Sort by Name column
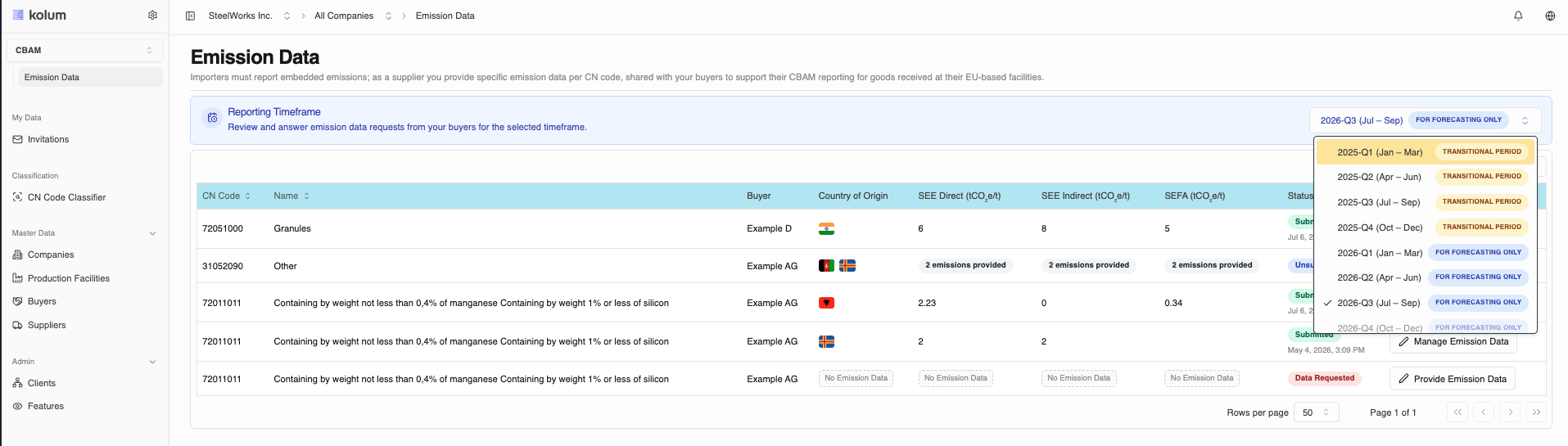1568x446 pixels. coord(291,196)
